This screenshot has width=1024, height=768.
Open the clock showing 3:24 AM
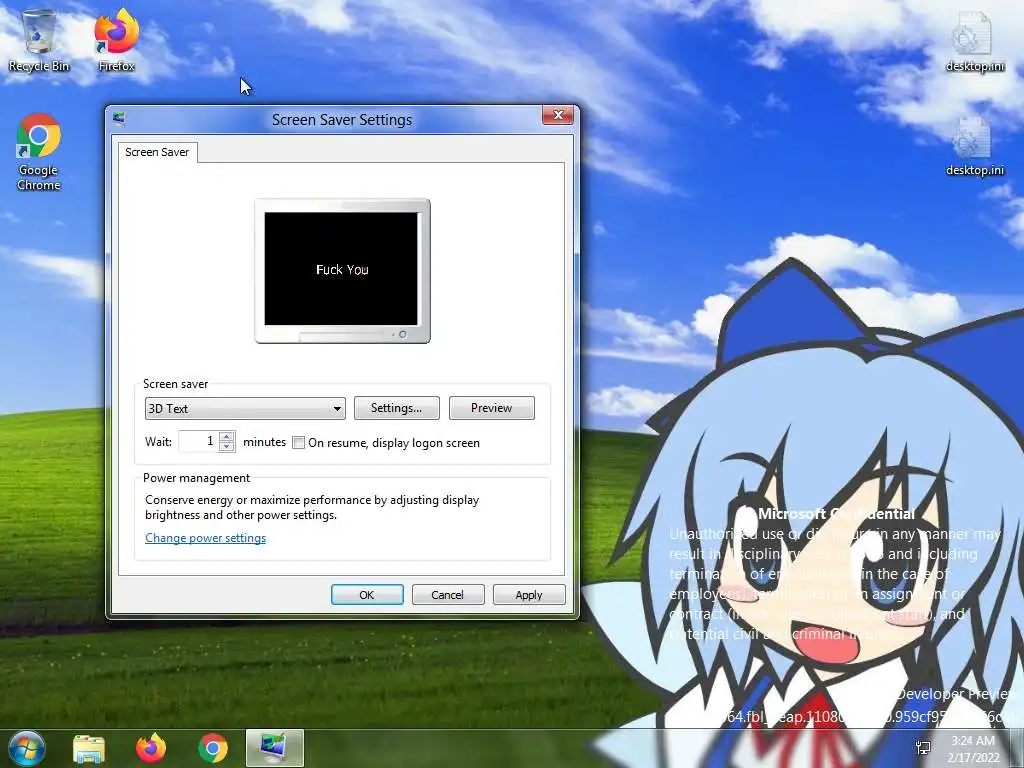tap(973, 748)
